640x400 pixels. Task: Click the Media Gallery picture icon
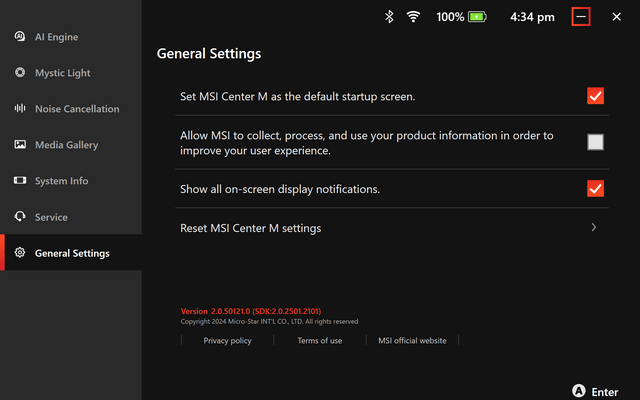20,144
